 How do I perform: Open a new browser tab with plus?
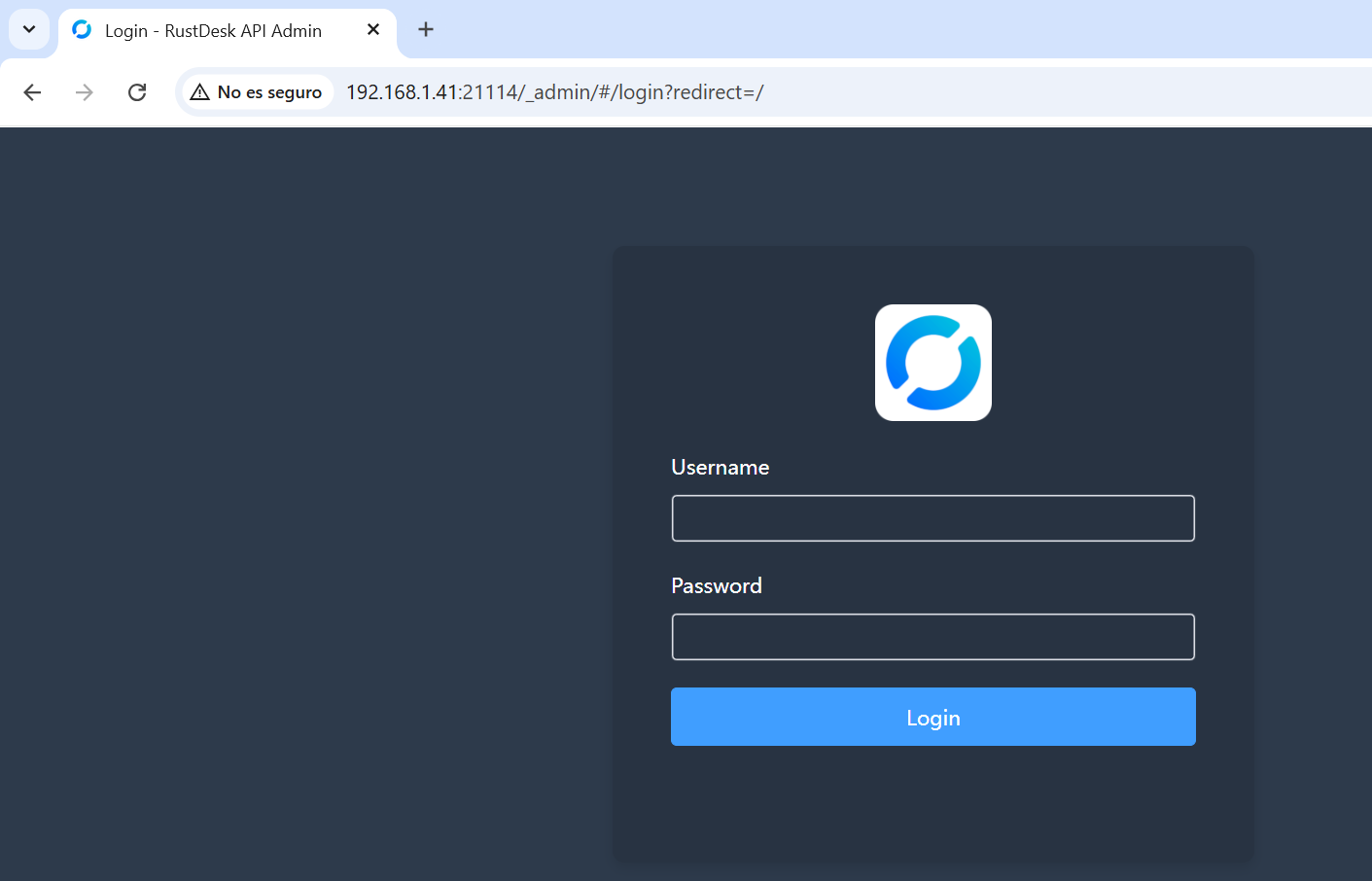click(426, 30)
